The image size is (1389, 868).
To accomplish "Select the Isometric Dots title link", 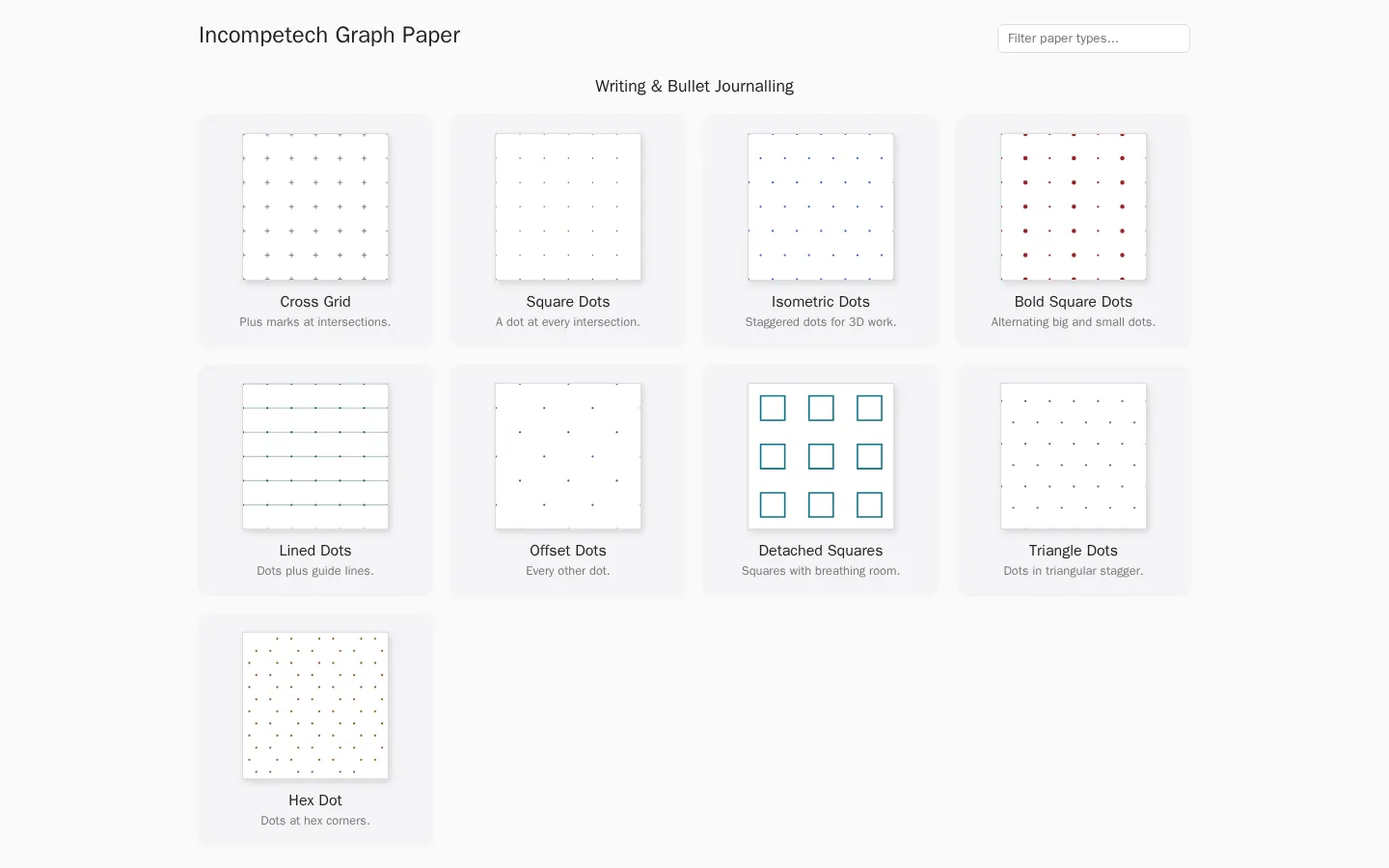I will [821, 302].
